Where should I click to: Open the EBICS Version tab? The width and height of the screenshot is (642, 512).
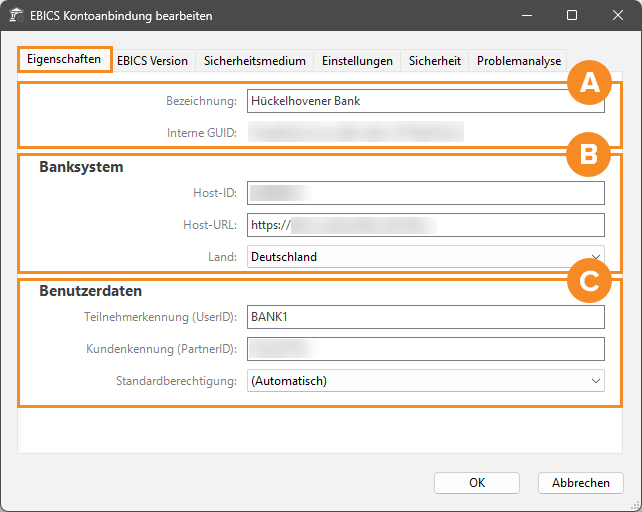152,61
